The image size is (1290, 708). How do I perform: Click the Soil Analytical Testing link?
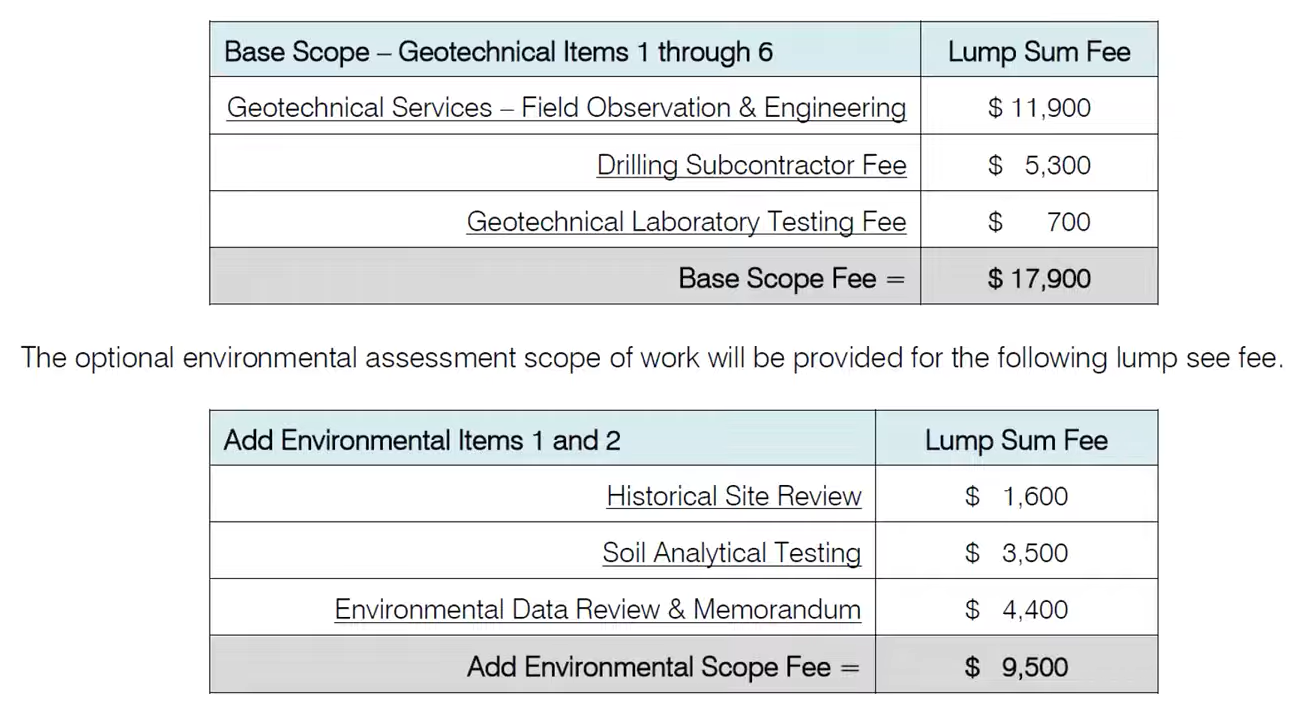pyautogui.click(x=731, y=553)
